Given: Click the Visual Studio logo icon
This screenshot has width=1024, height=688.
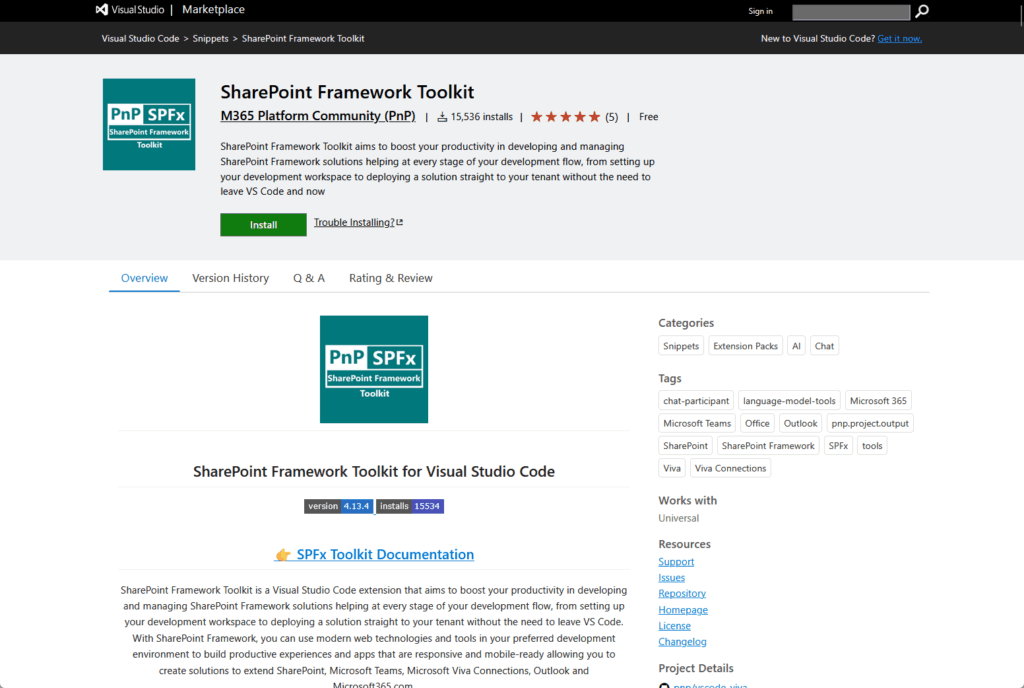Looking at the screenshot, I should point(101,10).
